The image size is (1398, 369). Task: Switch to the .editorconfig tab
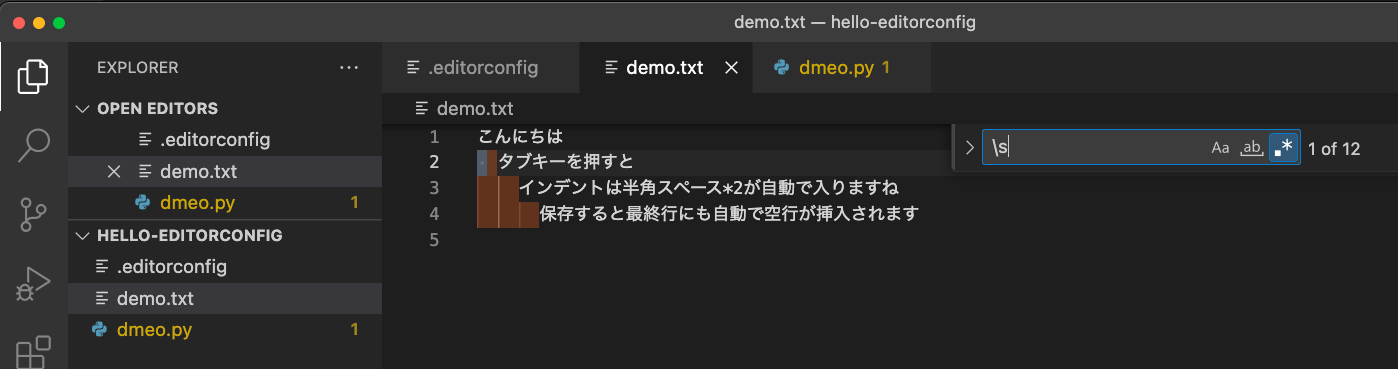481,68
